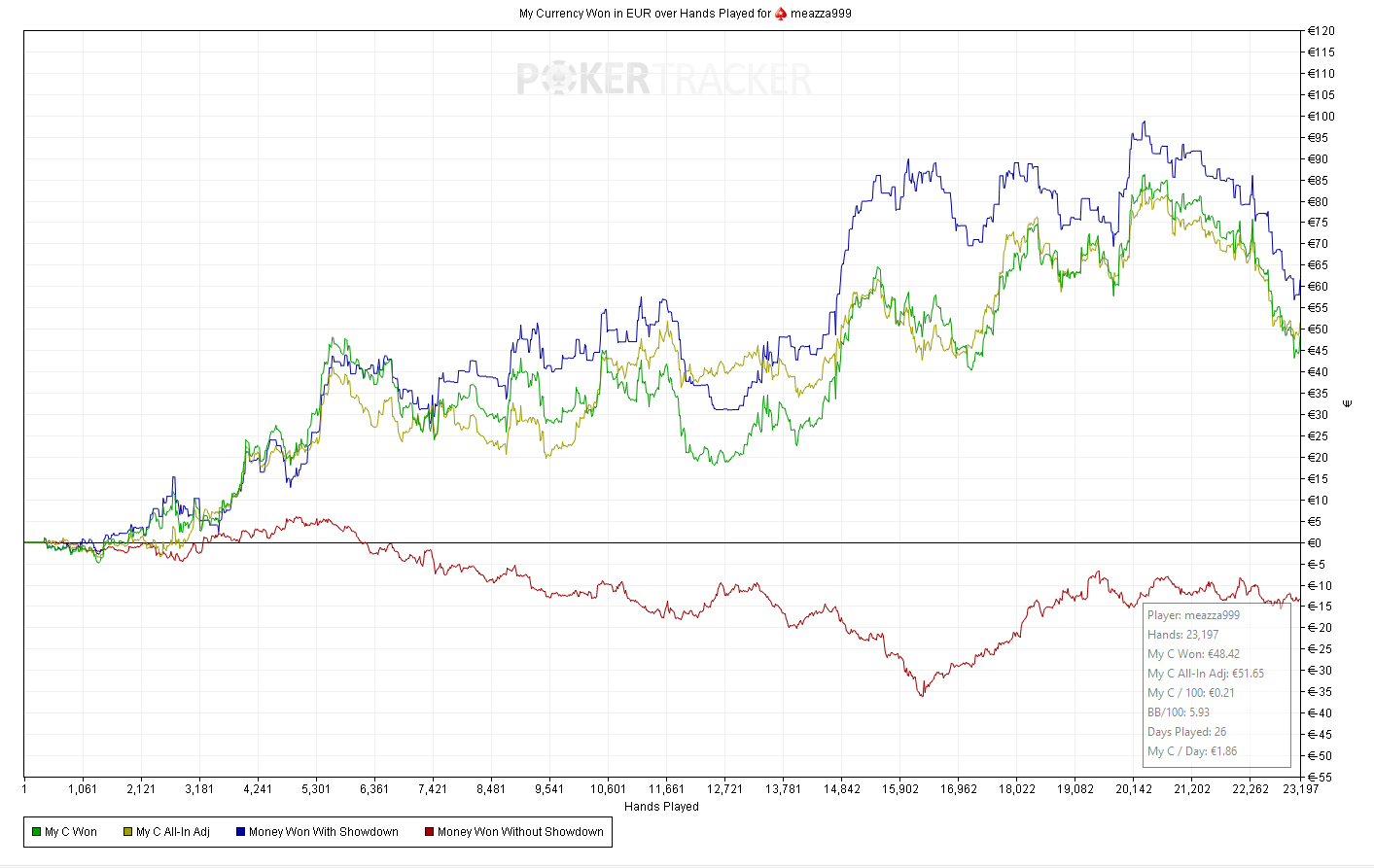Click the '€120' y-axis tick label
Image resolution: width=1374 pixels, height=868 pixels.
tap(1321, 31)
